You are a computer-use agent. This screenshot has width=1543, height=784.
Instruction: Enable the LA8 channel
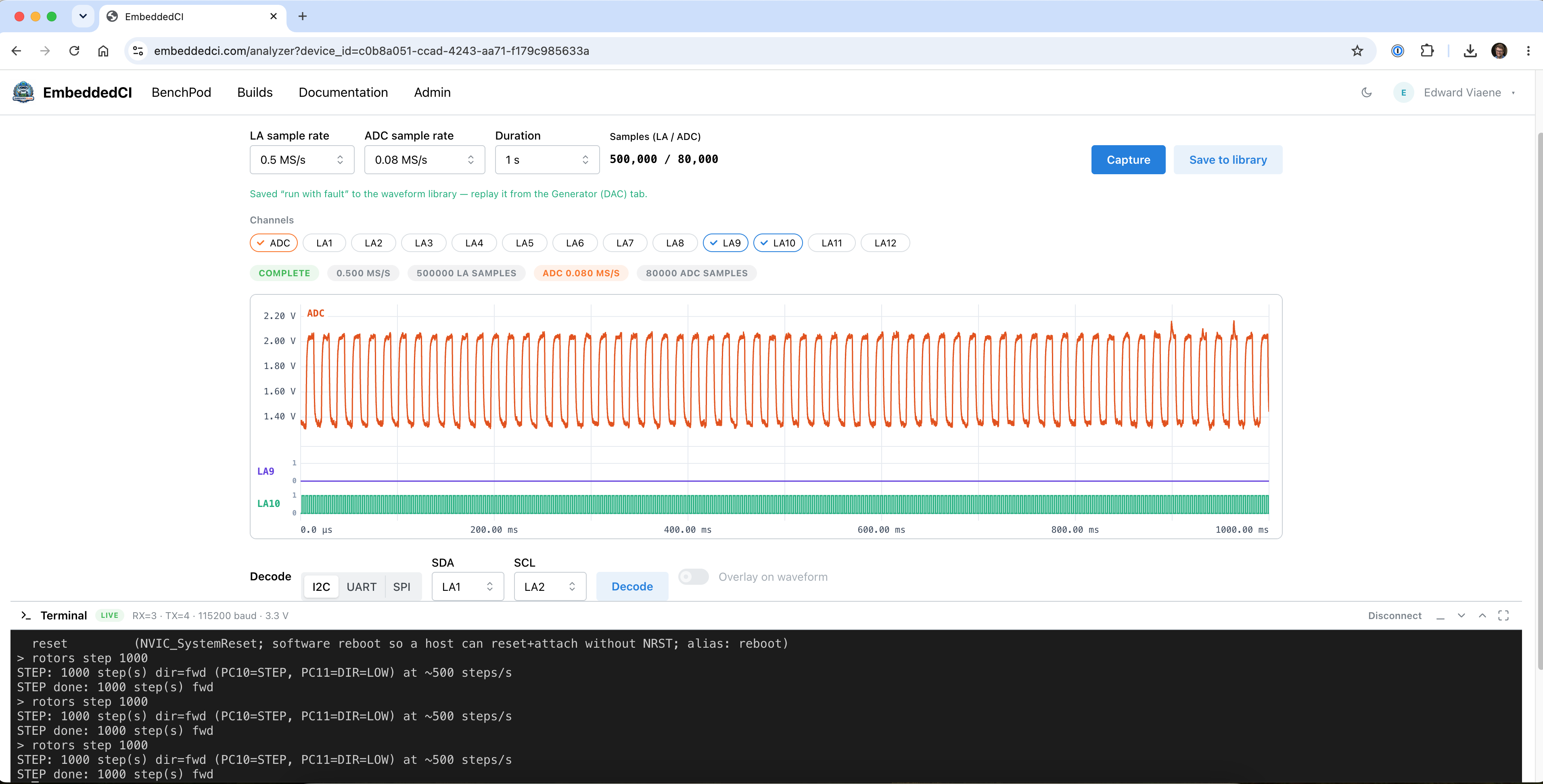[675, 243]
